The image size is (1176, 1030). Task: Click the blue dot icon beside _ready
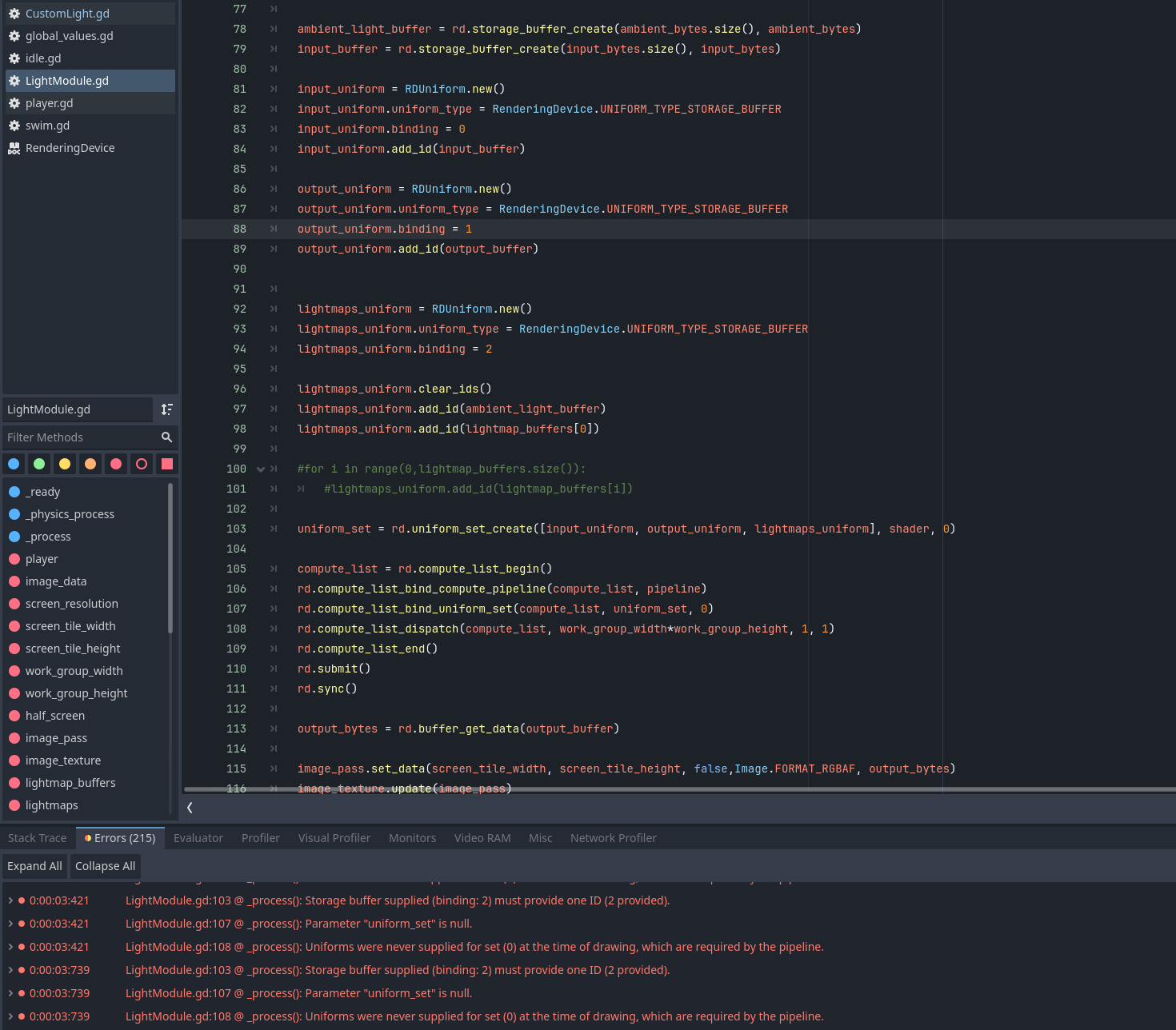(14, 492)
